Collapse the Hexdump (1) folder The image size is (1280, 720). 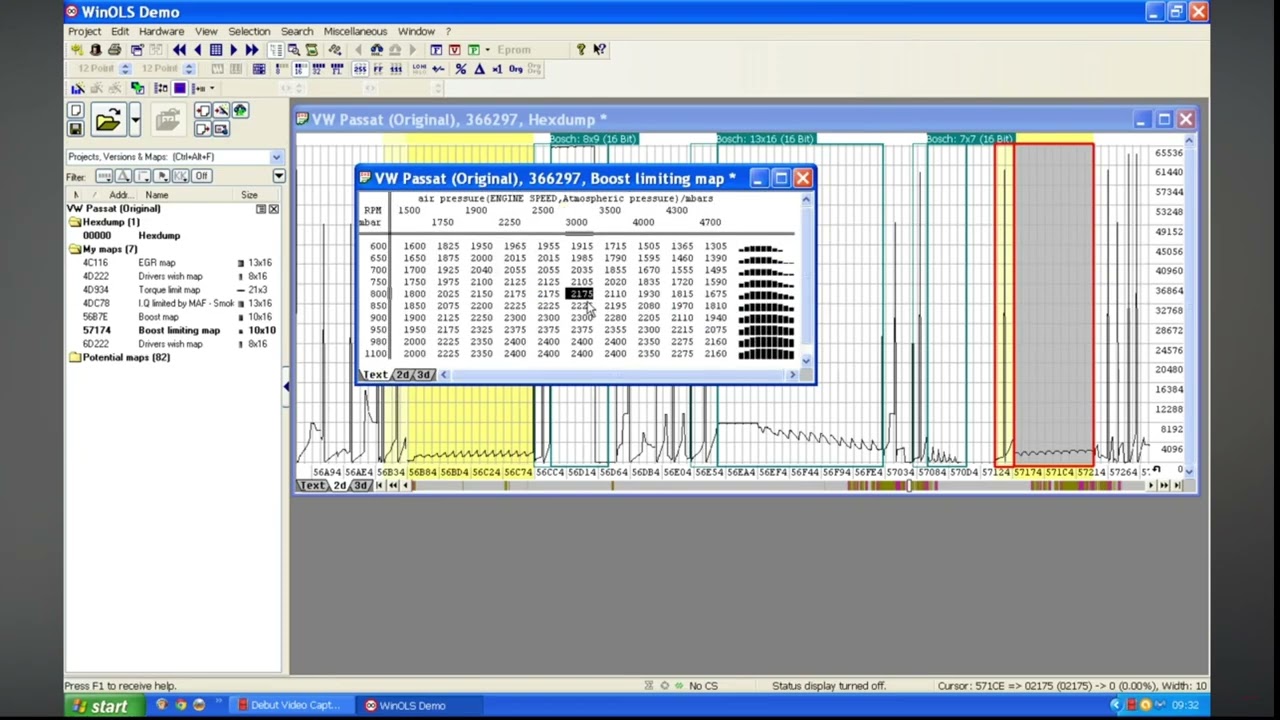pyautogui.click(x=75, y=222)
